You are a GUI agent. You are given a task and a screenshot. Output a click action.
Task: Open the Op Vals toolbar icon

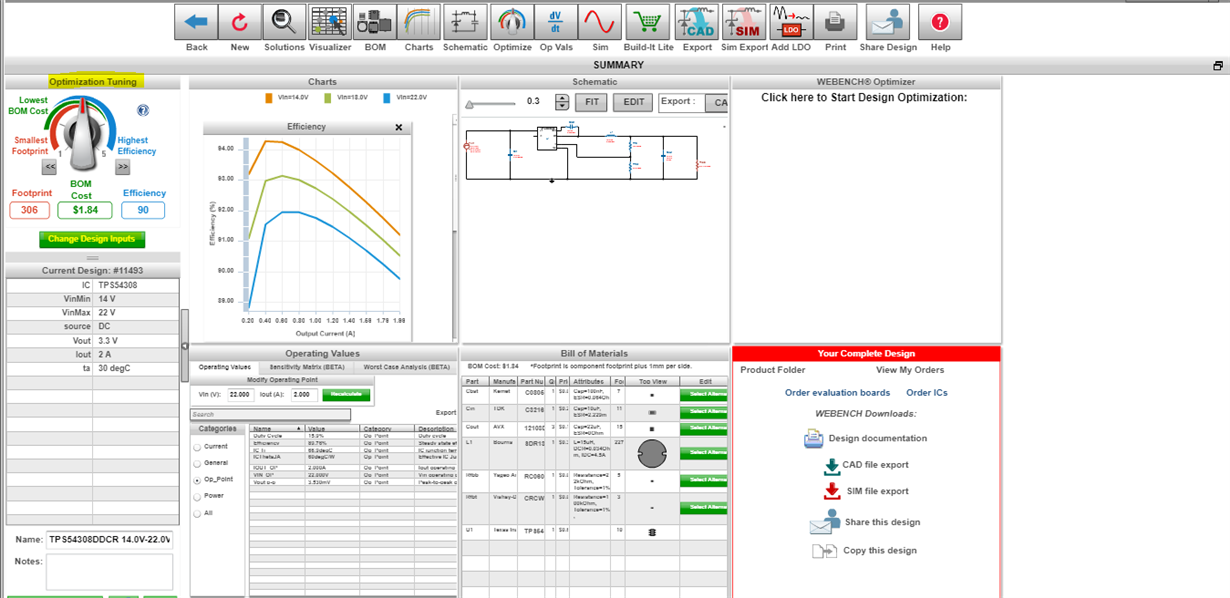point(556,22)
